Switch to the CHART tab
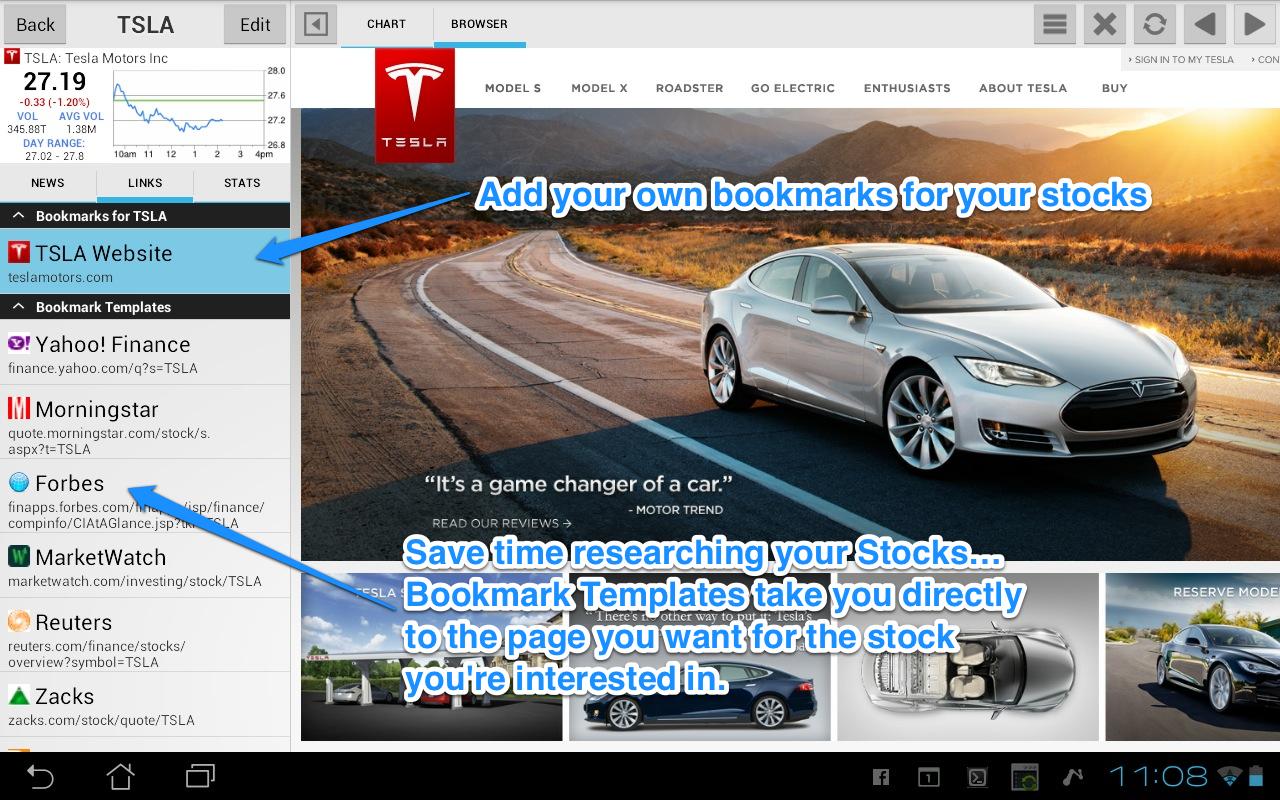The image size is (1280, 800). click(386, 24)
